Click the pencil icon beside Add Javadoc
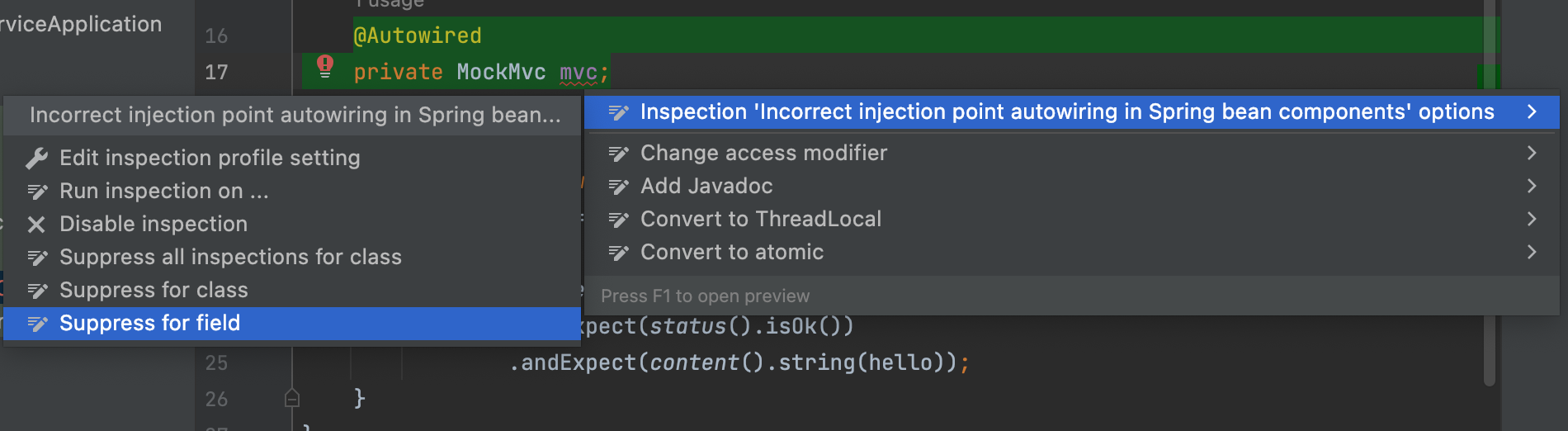The height and width of the screenshot is (431, 1568). click(619, 187)
